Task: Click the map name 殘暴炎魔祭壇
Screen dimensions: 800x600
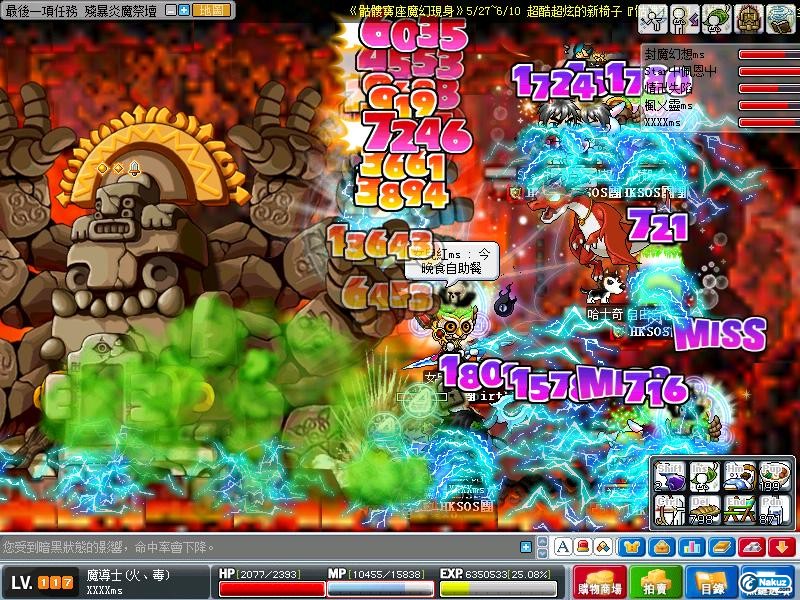Action: pyautogui.click(x=121, y=11)
